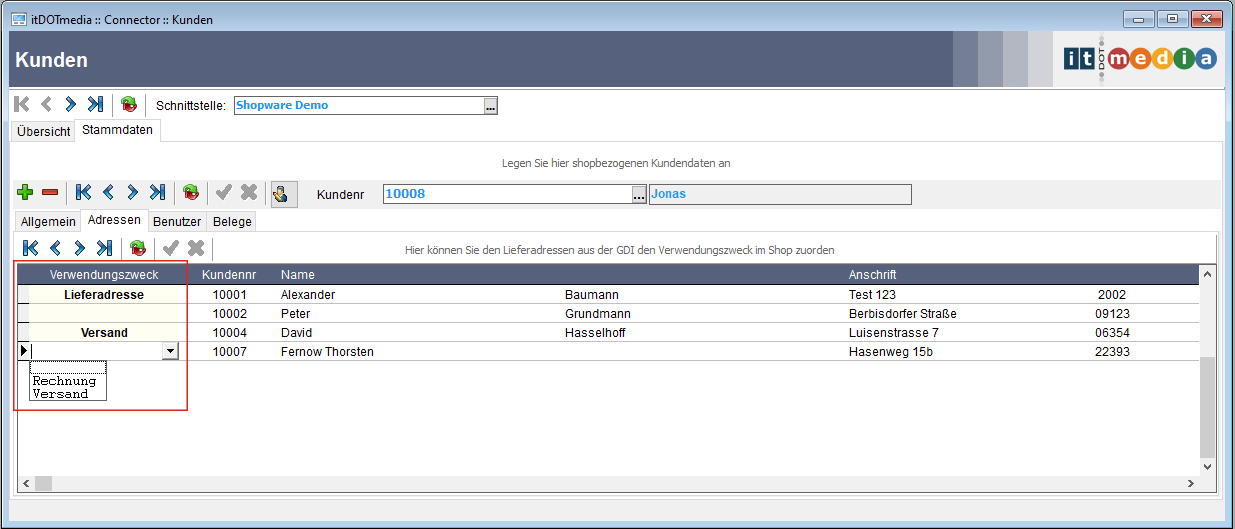Expand the Verwendungszweck dropdown arrow
This screenshot has height=529, width=1235.
pos(170,351)
